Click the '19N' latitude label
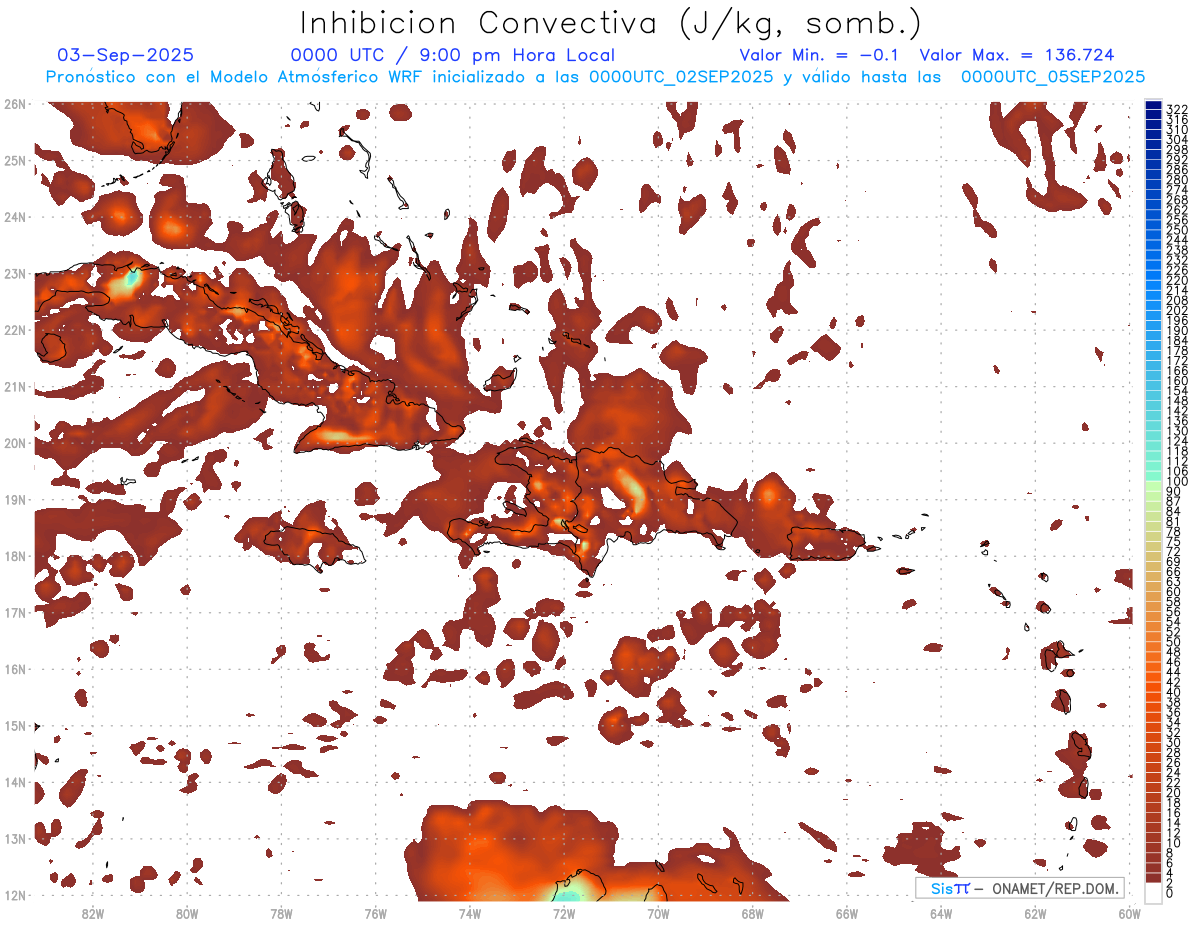This screenshot has width=1200, height=927. click(15, 500)
